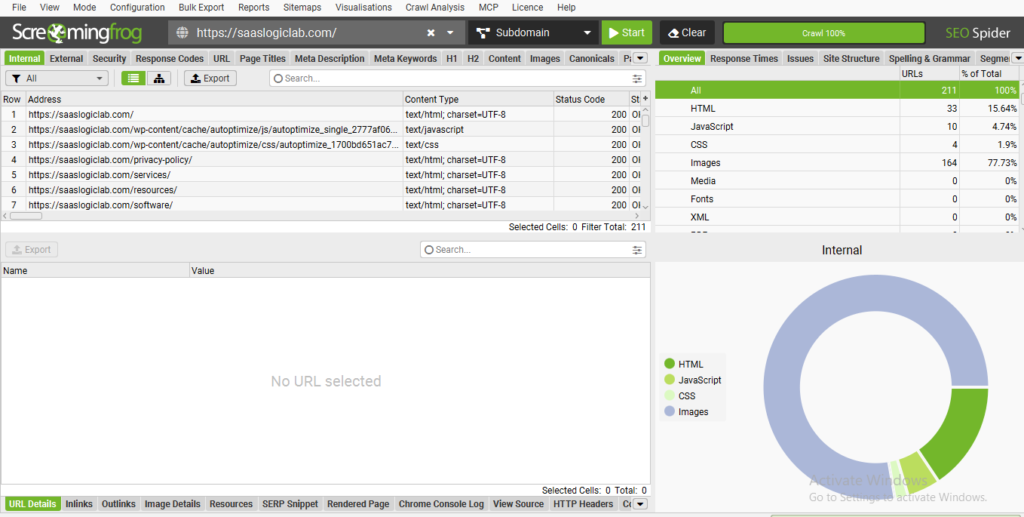1024x517 pixels.
Task: Switch to the Security tab
Action: click(x=109, y=58)
